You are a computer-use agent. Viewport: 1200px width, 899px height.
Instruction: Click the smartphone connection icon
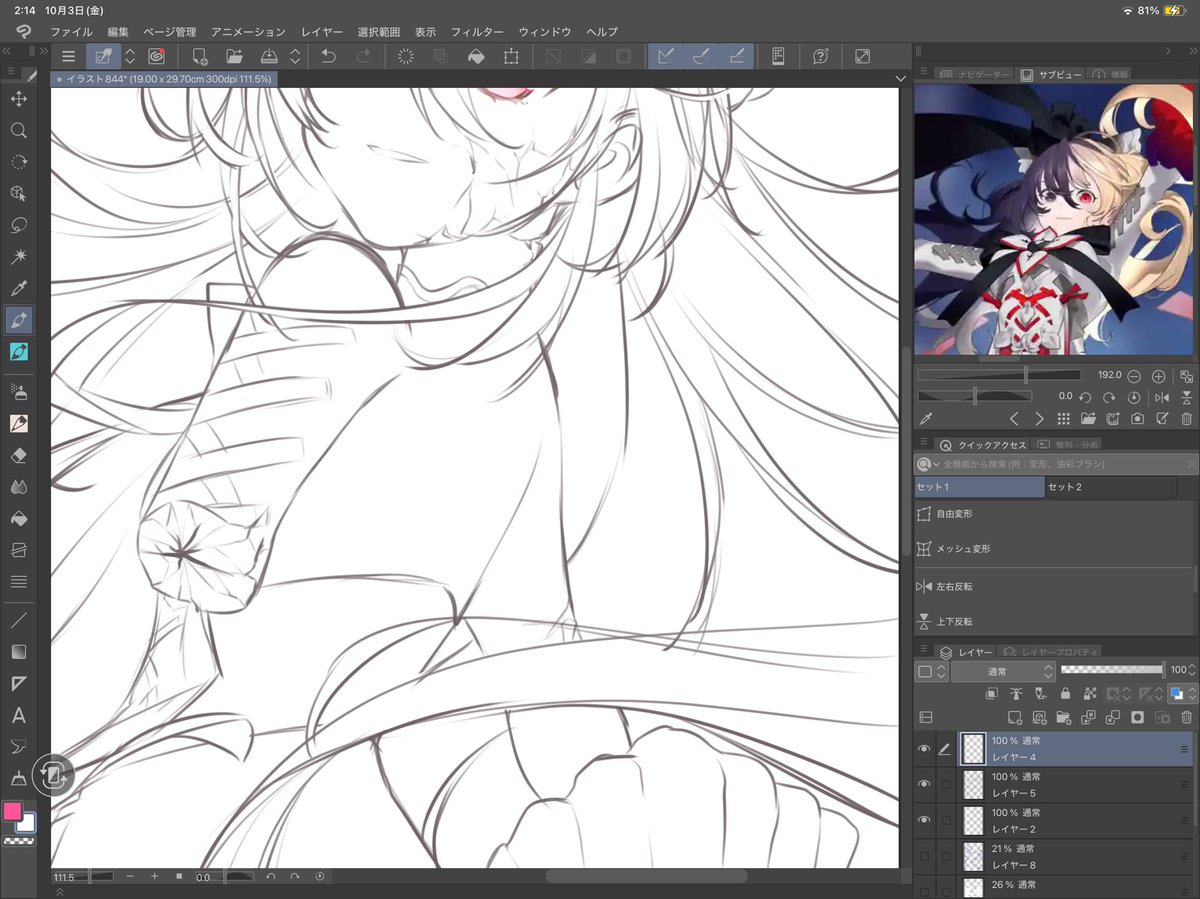tap(778, 57)
